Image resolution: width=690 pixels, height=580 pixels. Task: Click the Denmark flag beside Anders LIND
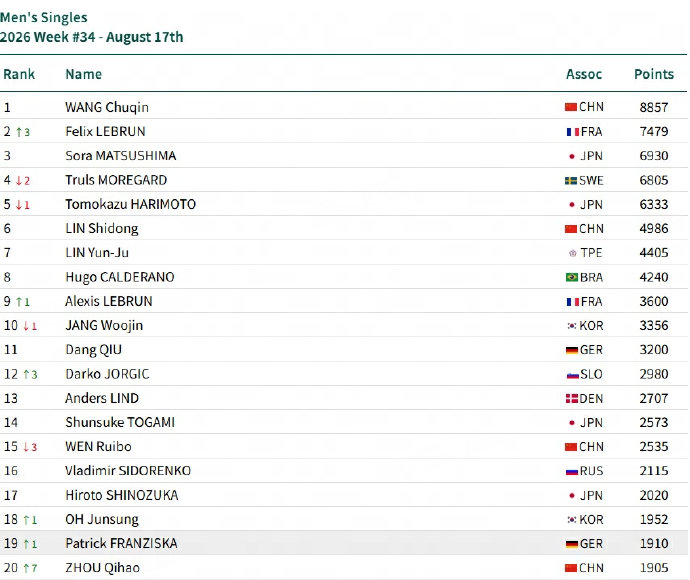click(572, 399)
